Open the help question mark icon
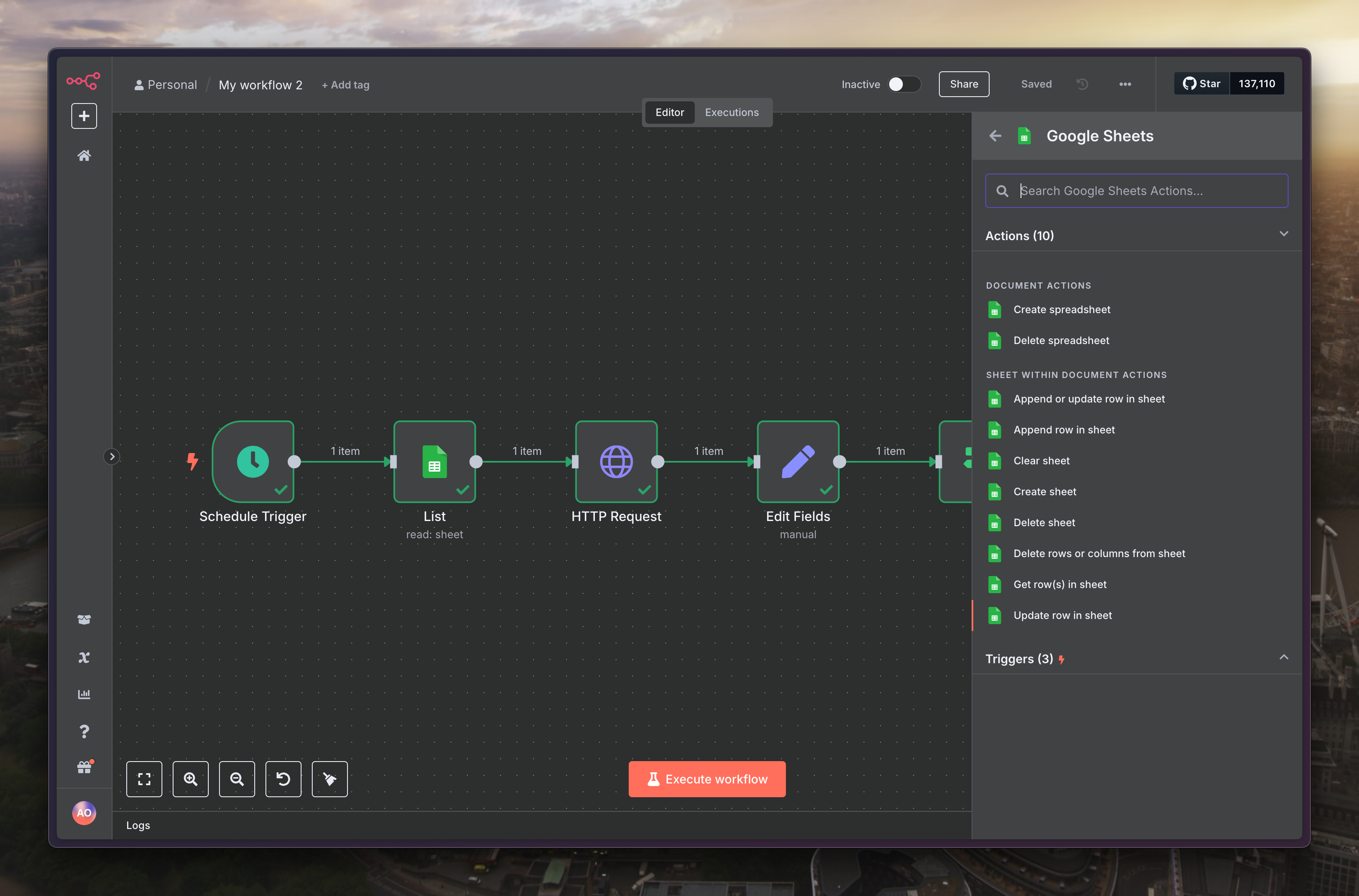This screenshot has width=1359, height=896. click(x=84, y=731)
